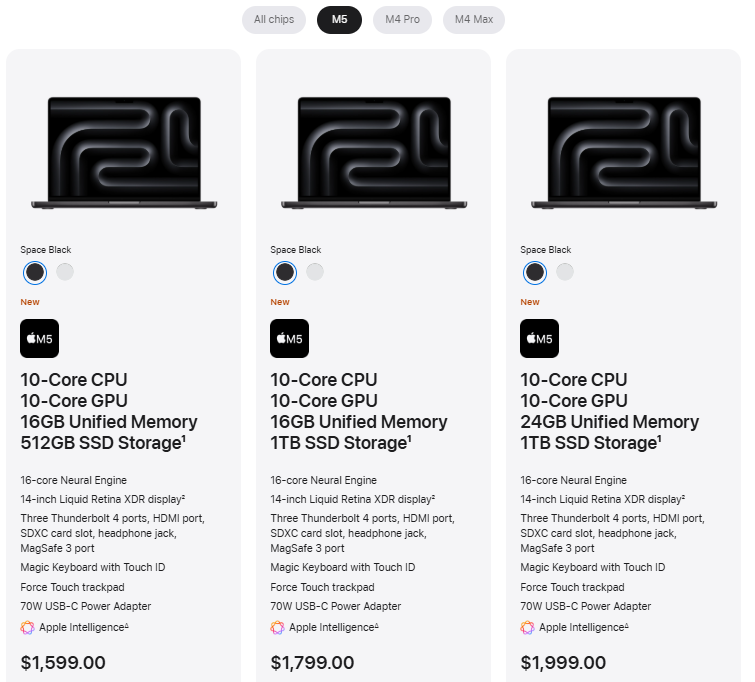
Task: Pick Space Black on the $1,599 model
Action: coord(35,272)
